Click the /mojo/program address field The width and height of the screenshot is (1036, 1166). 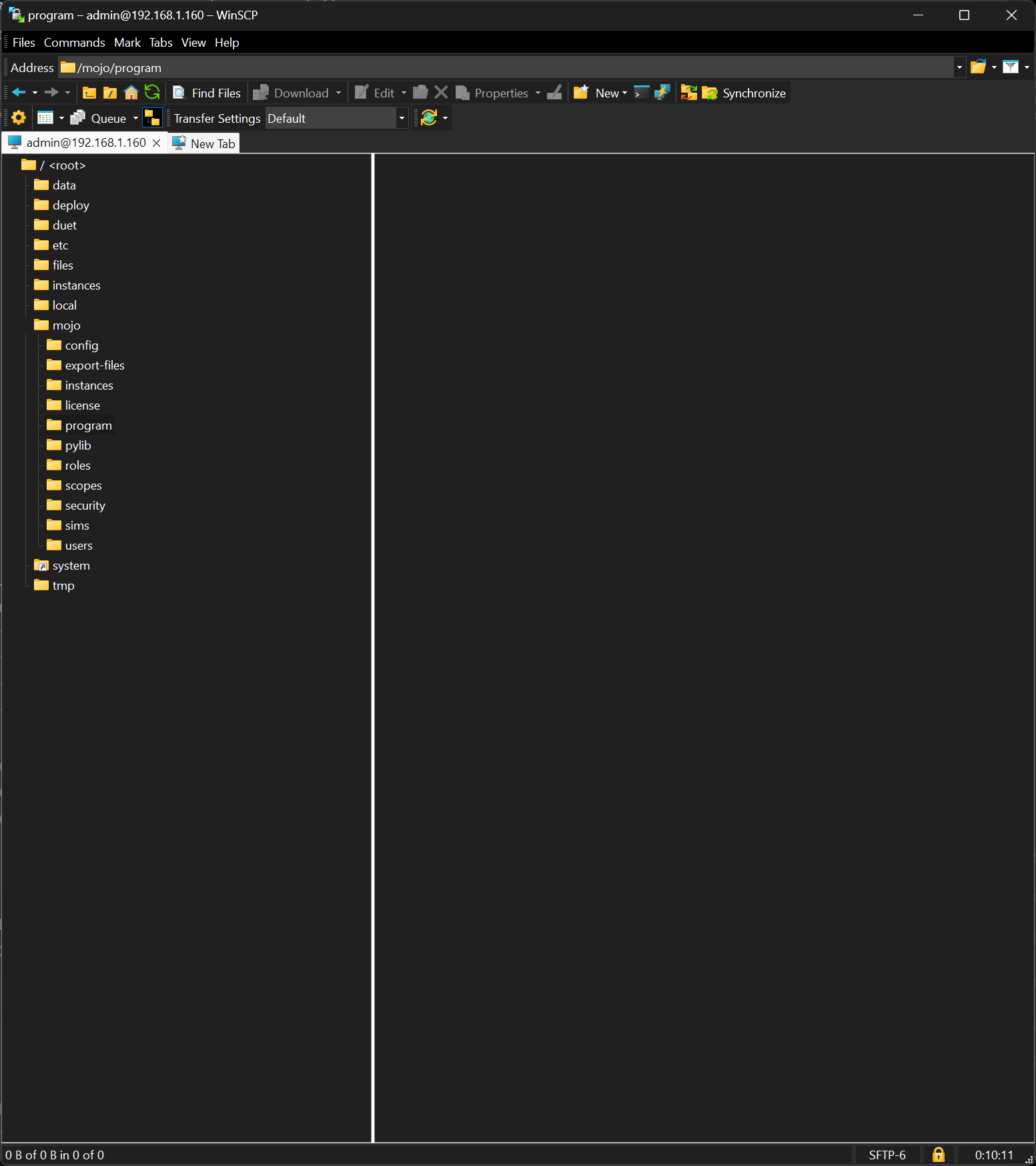507,67
